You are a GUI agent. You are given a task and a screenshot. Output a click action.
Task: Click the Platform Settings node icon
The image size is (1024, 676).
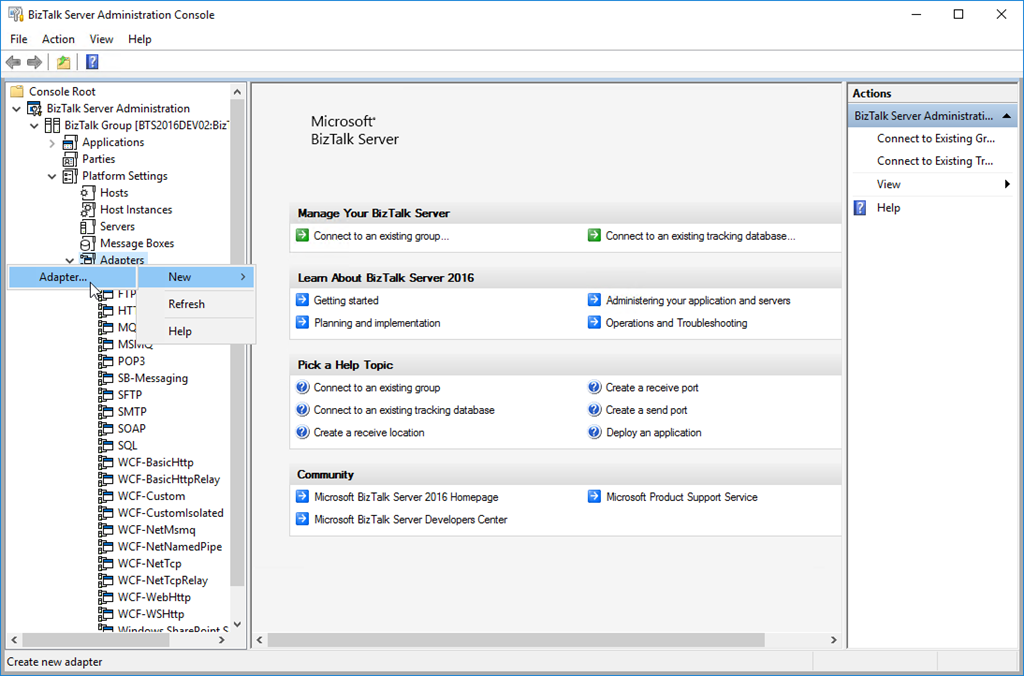click(70, 176)
